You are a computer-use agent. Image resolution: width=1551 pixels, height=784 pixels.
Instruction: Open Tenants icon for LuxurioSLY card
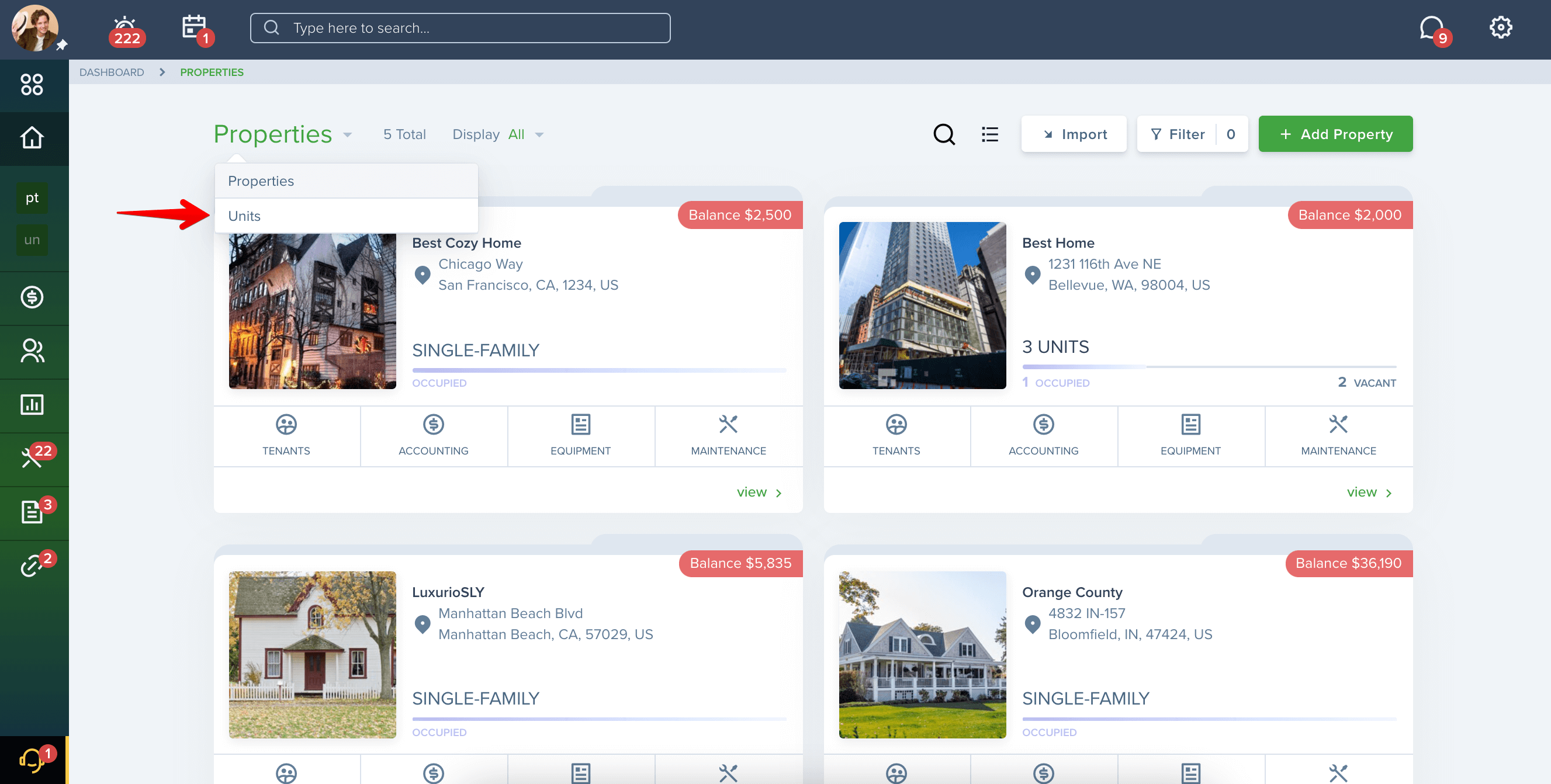(286, 772)
